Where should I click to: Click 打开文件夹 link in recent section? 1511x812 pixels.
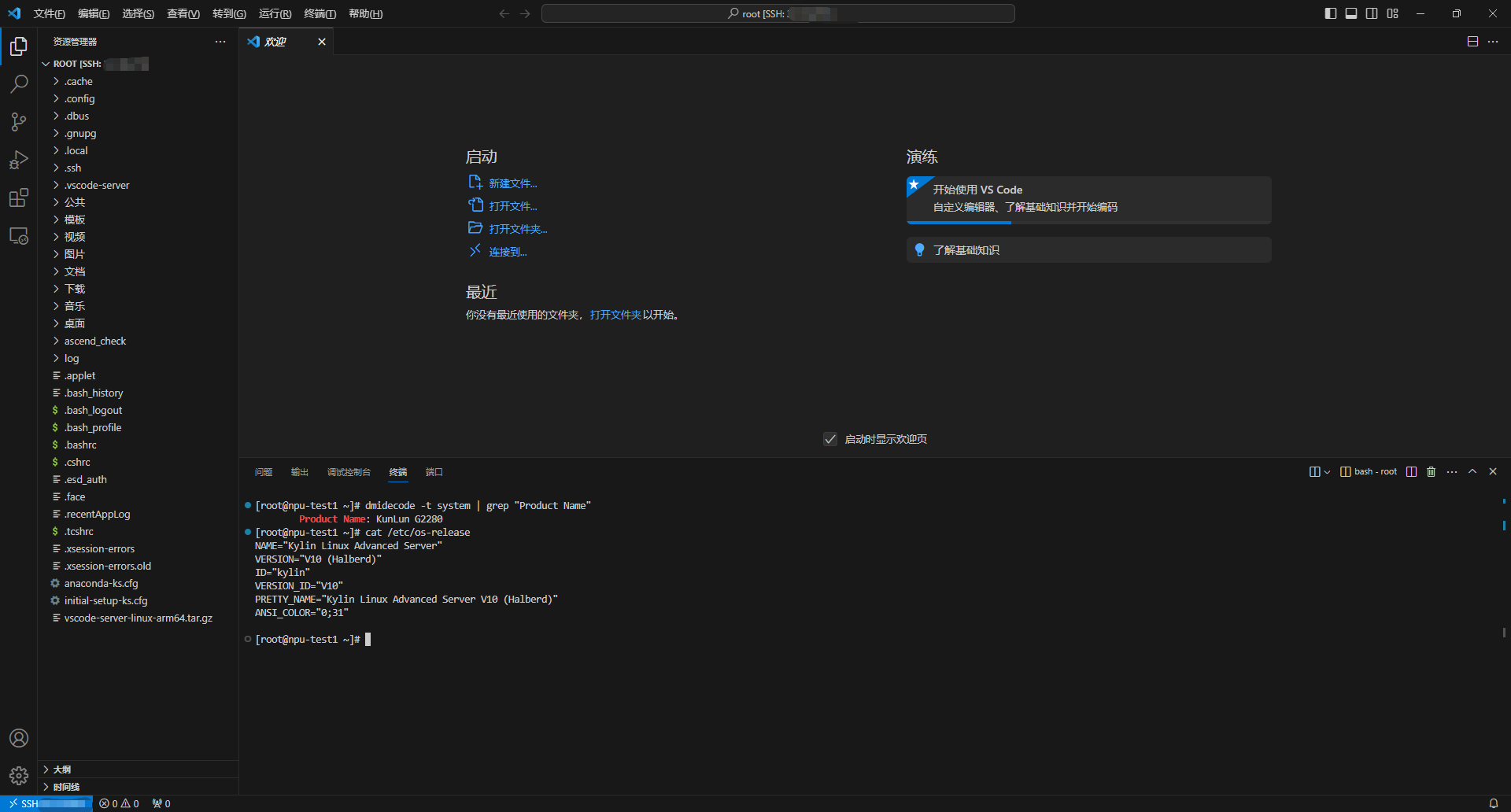(x=615, y=315)
